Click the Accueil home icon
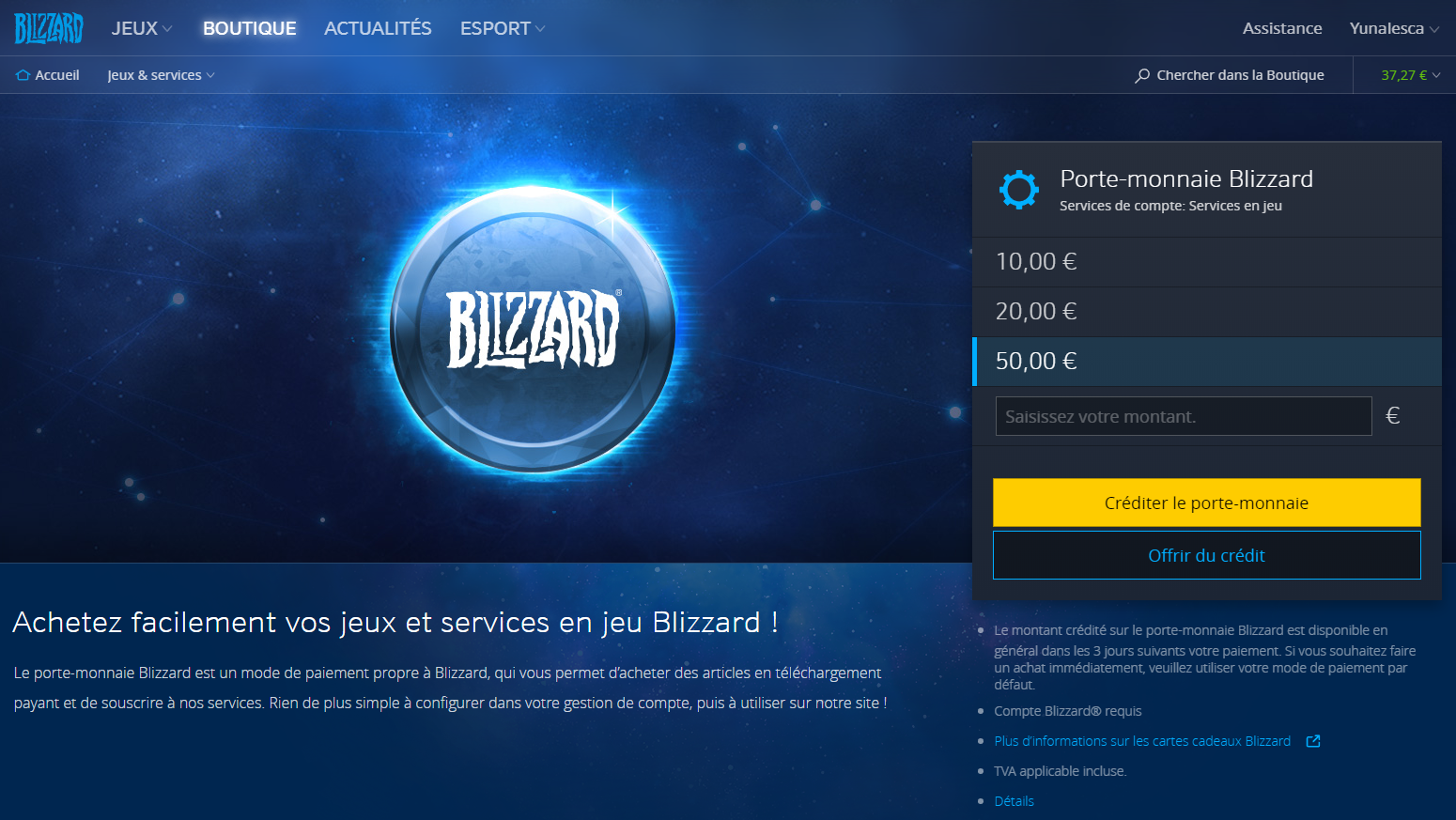 [x=23, y=75]
